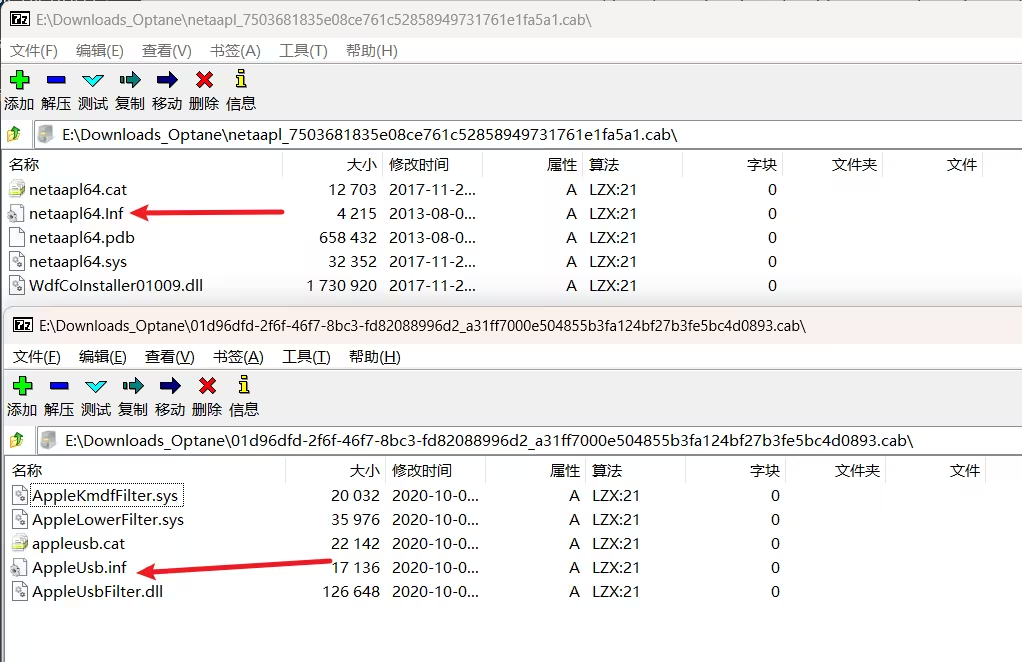Click the green Add (添加) icon in the netaapl cab window
Screen dimensions: 1022x662
point(20,79)
